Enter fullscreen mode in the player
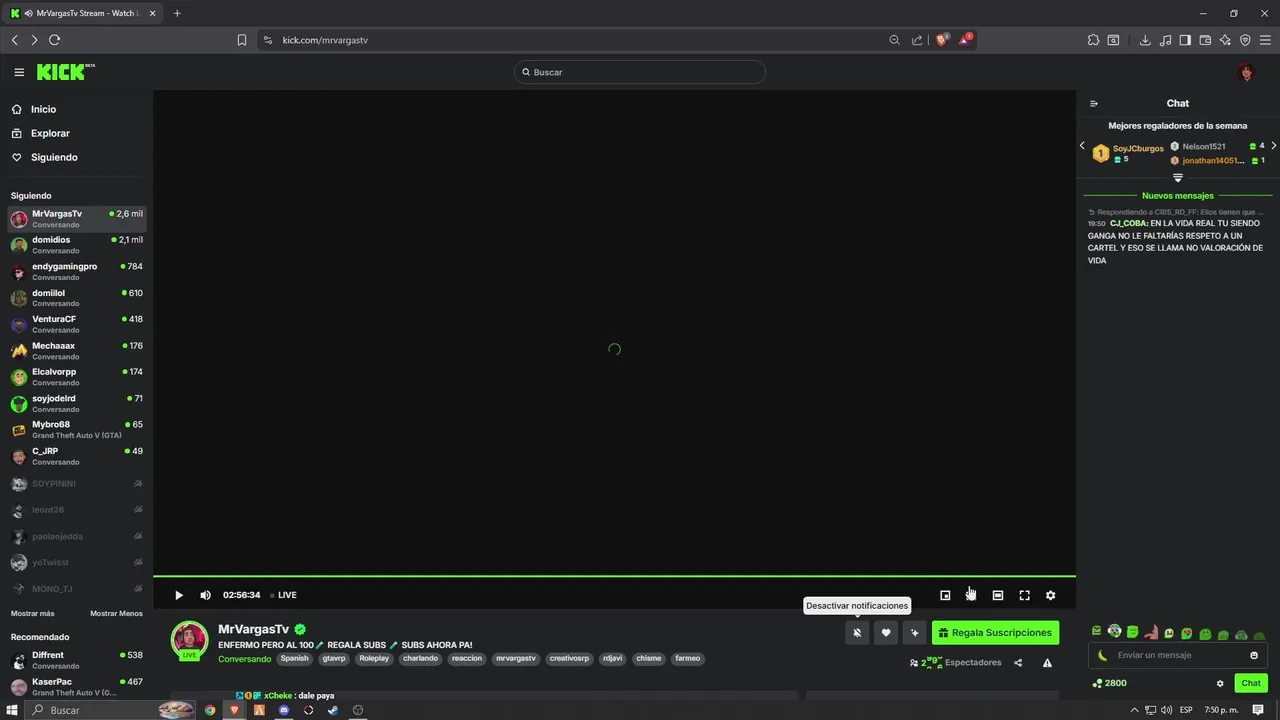This screenshot has height=720, width=1280. coord(1024,595)
